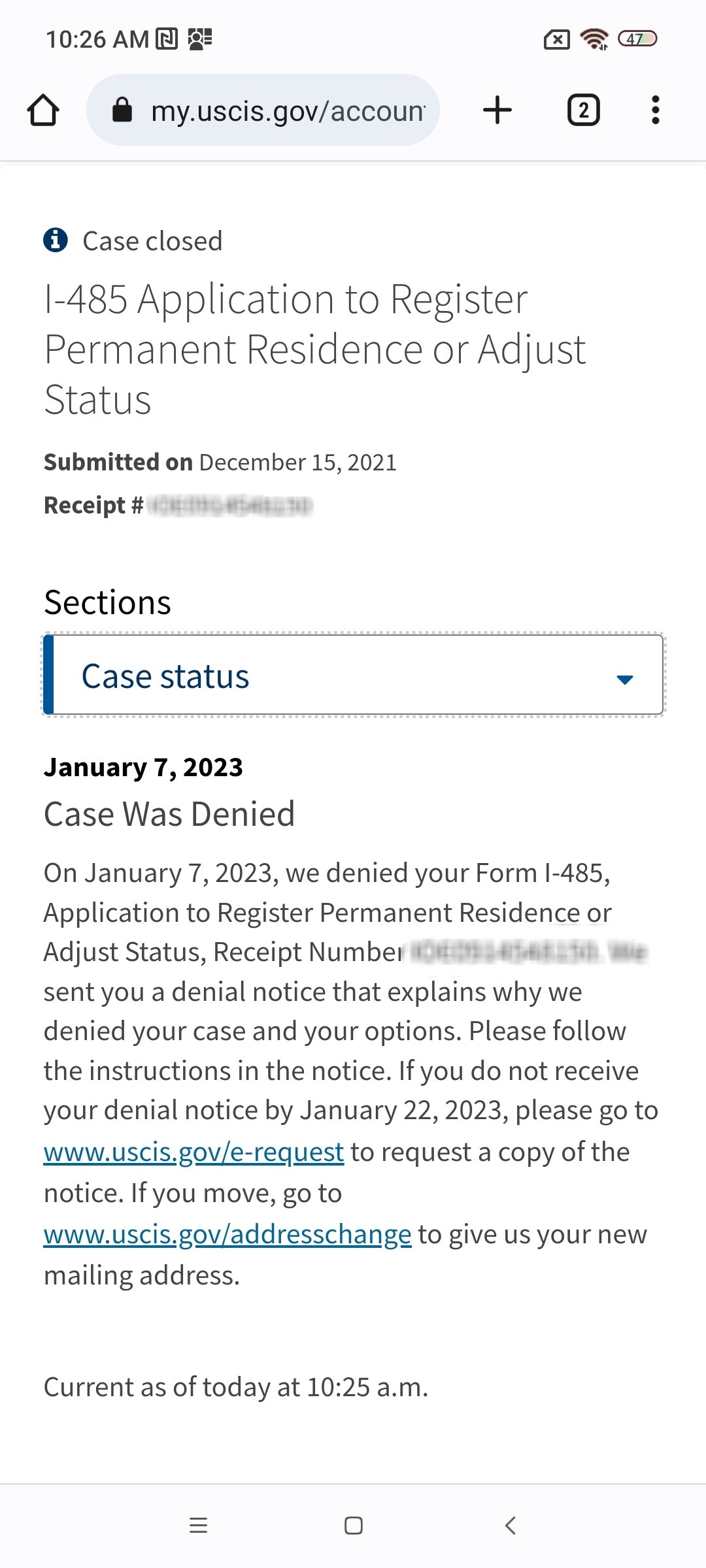706x1568 pixels.
Task: Open the www.uscis.gov/addresschange link
Action: 227,1235
